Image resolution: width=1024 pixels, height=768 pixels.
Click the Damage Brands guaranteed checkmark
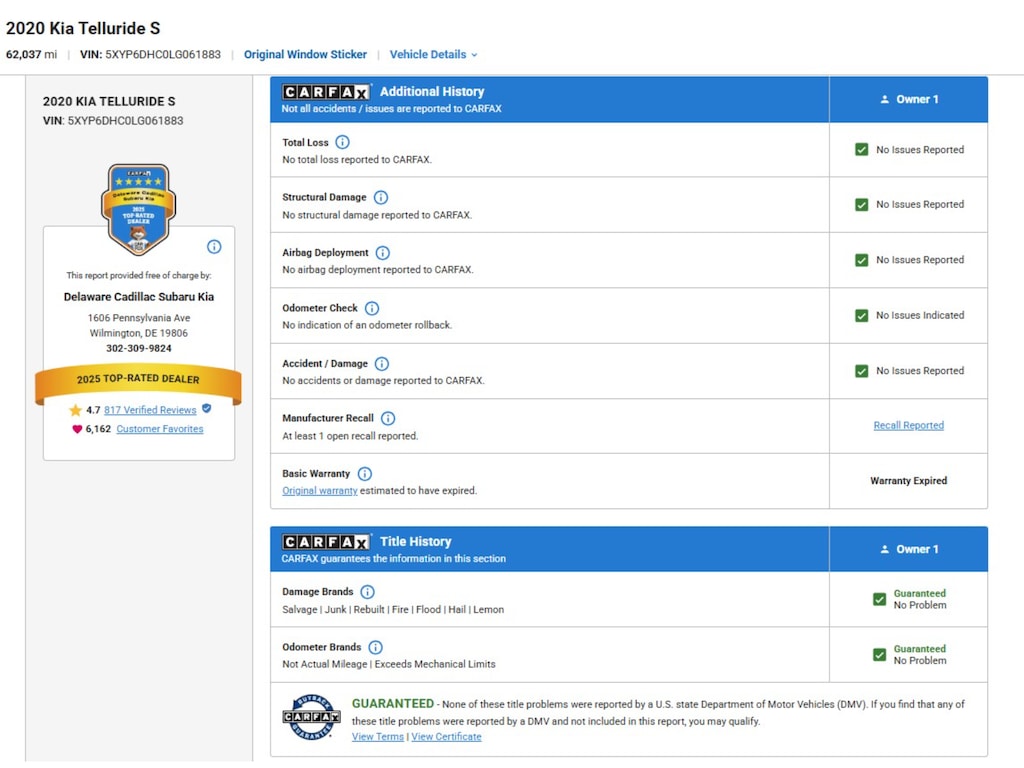(x=880, y=599)
